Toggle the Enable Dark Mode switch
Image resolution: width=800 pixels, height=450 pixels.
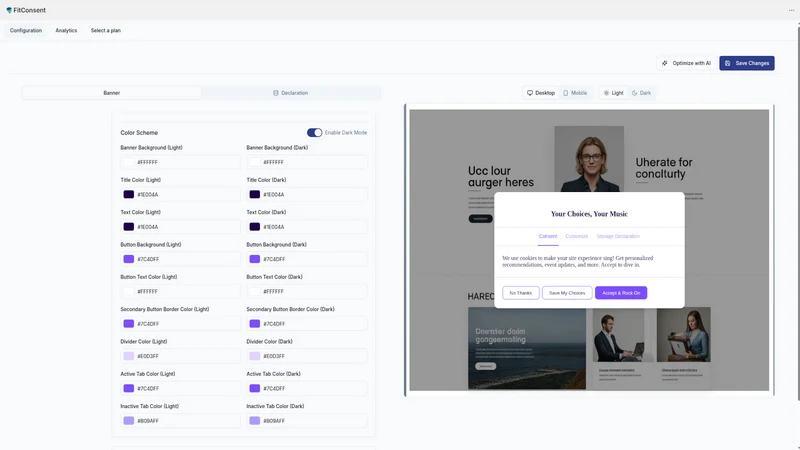click(314, 133)
